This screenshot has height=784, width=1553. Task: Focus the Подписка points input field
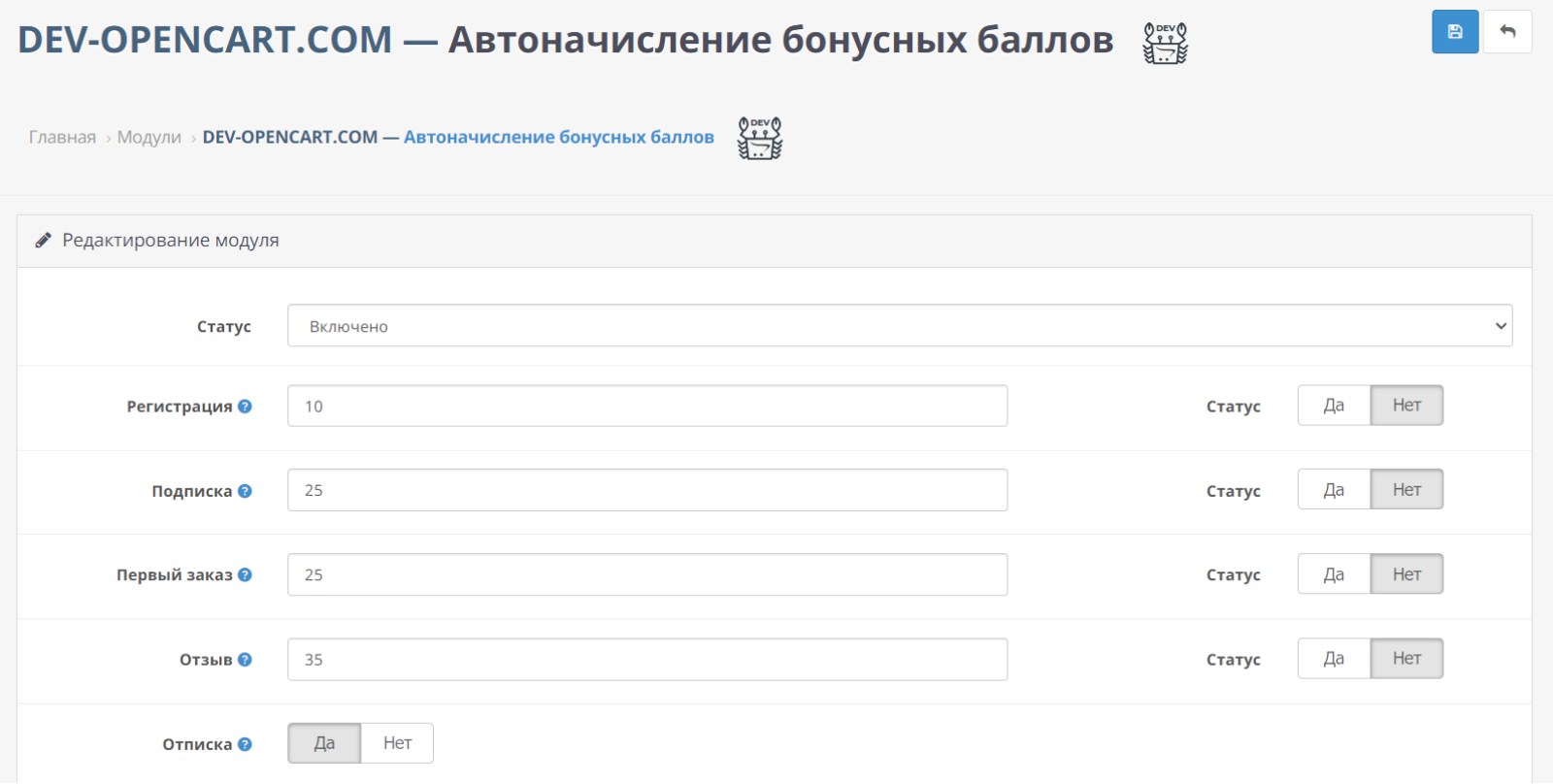pyautogui.click(x=647, y=490)
